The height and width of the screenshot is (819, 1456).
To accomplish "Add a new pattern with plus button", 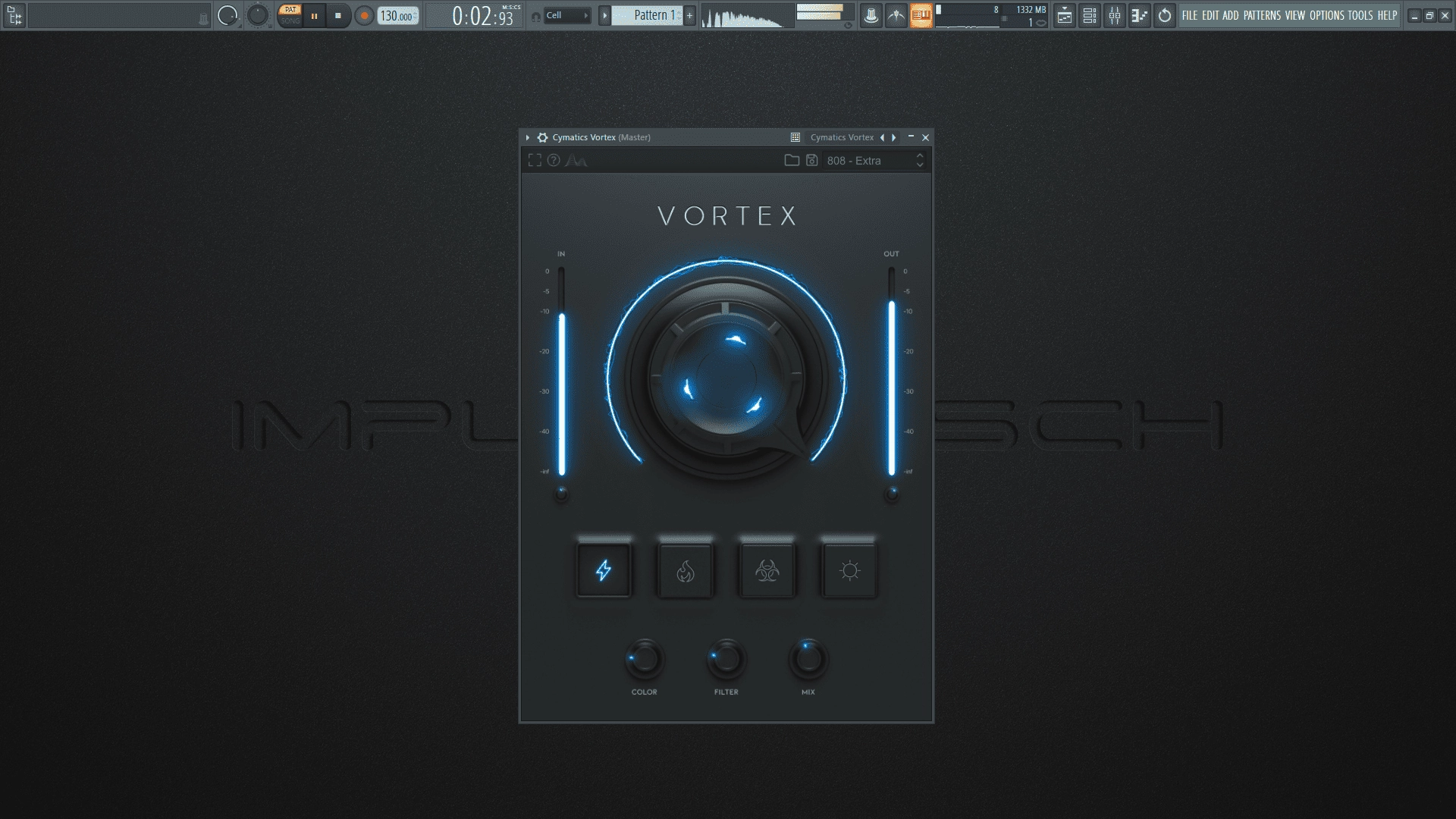I will coord(689,15).
